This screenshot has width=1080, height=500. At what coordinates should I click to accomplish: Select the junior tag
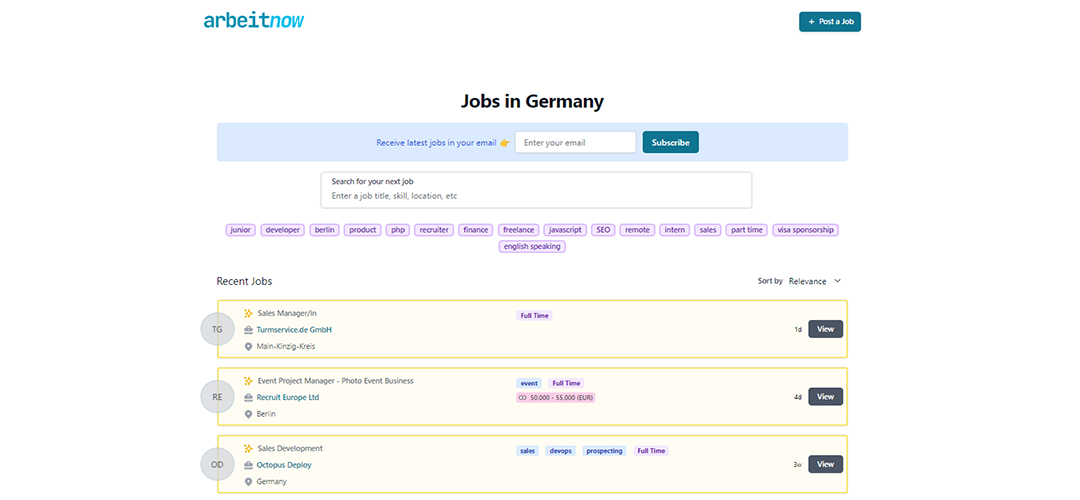[241, 230]
